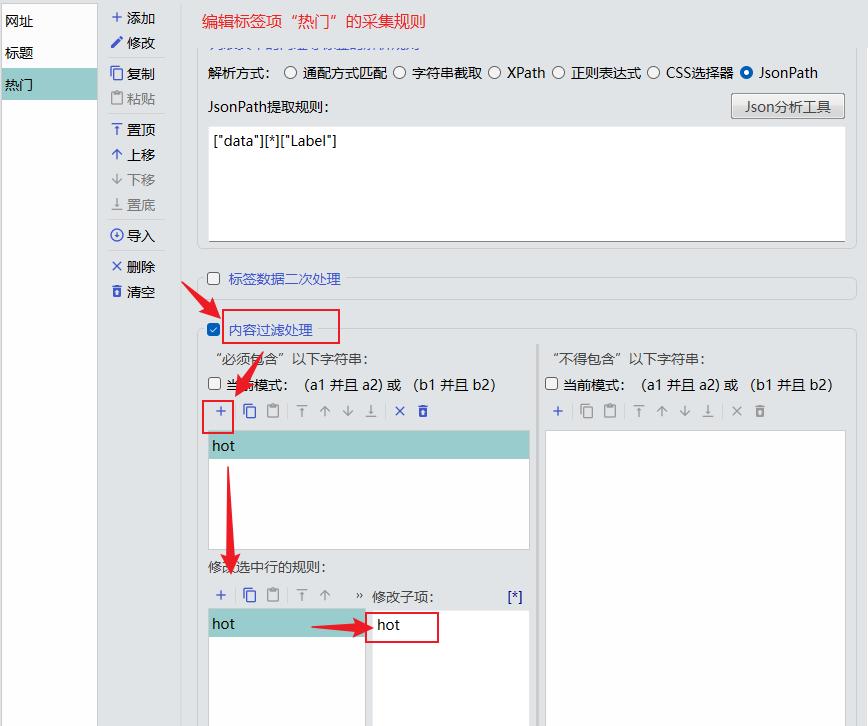Move-to-bottom icon in 必须包含 toolbar
This screenshot has height=726, width=868.
[x=371, y=411]
